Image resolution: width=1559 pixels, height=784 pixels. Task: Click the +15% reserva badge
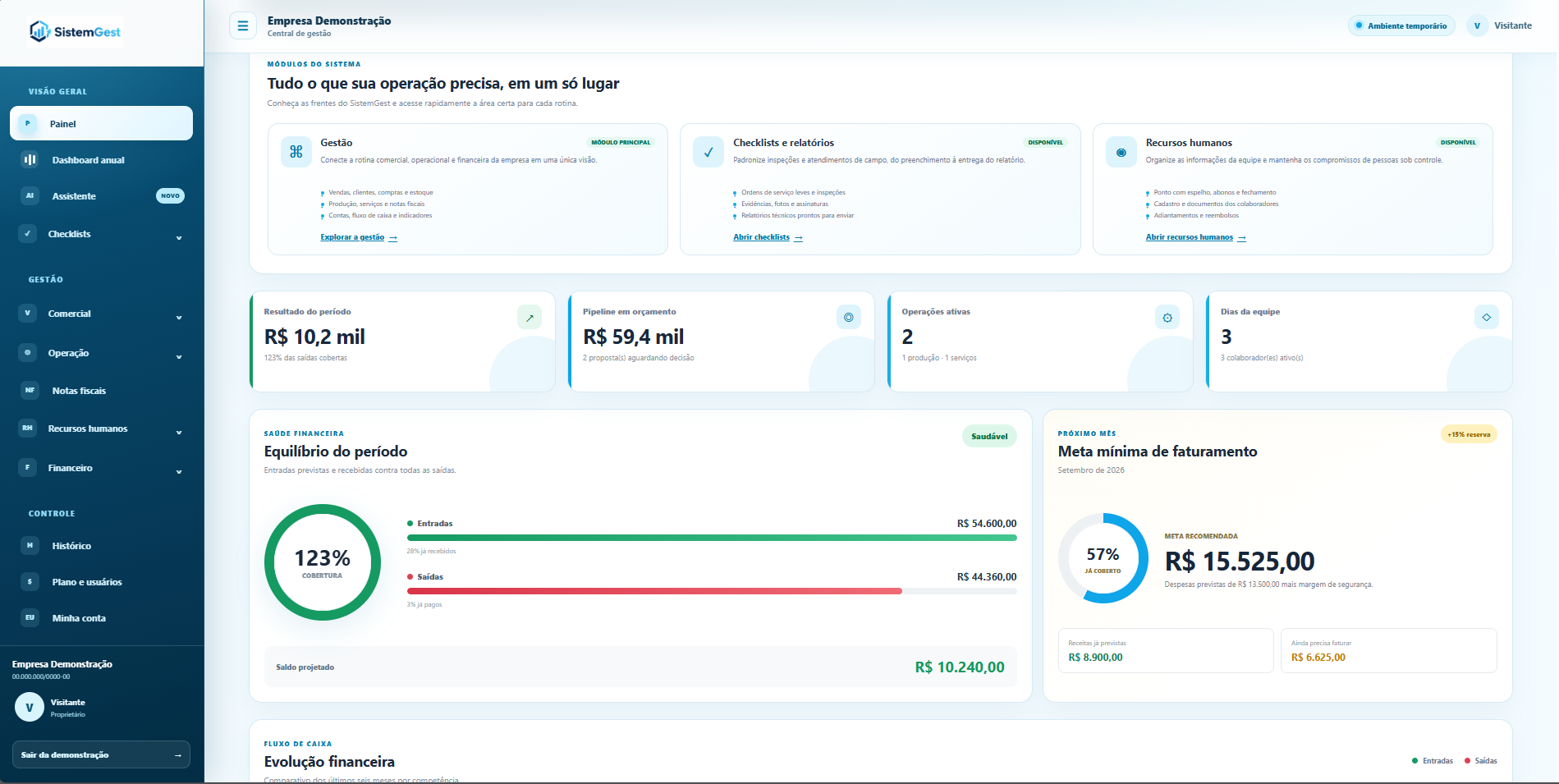pos(1469,434)
